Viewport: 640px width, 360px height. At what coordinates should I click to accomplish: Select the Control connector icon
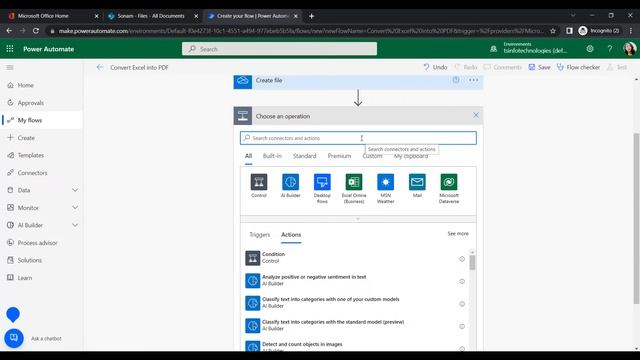point(259,182)
